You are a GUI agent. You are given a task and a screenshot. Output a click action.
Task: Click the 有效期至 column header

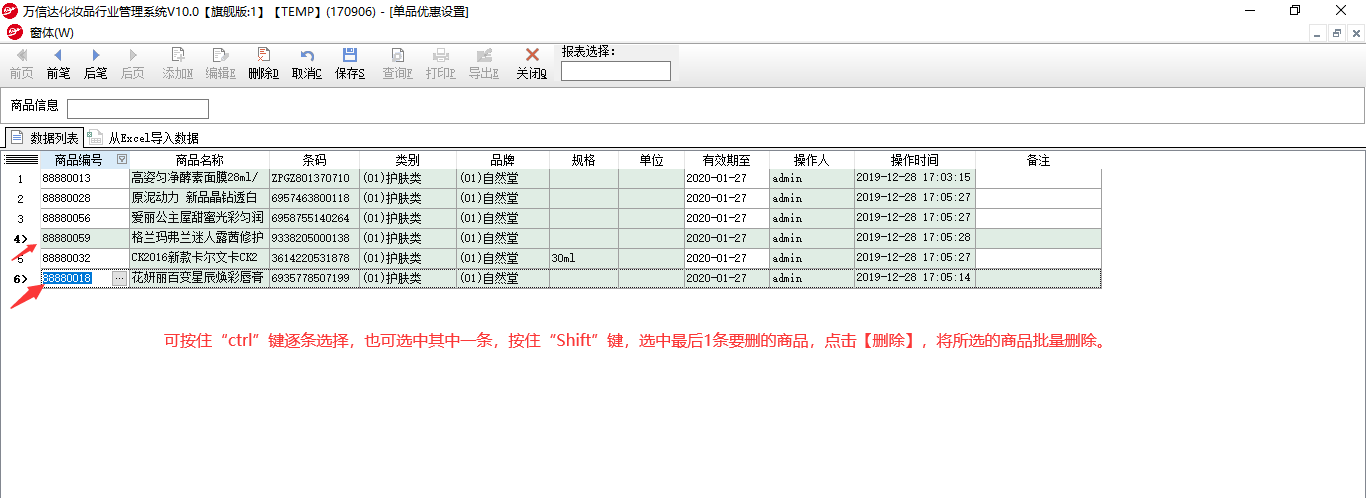point(727,160)
